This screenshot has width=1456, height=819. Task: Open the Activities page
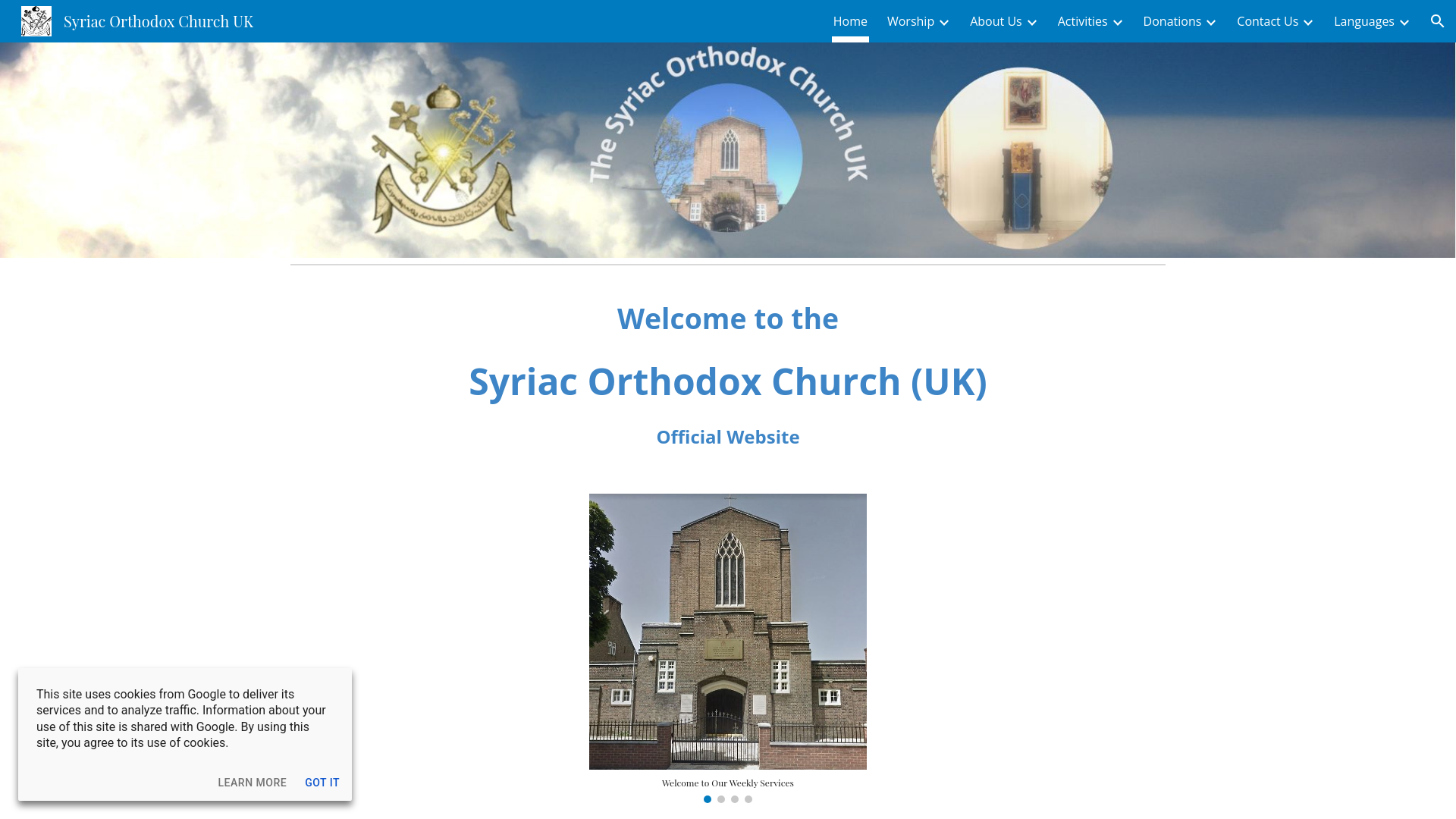tap(1082, 21)
